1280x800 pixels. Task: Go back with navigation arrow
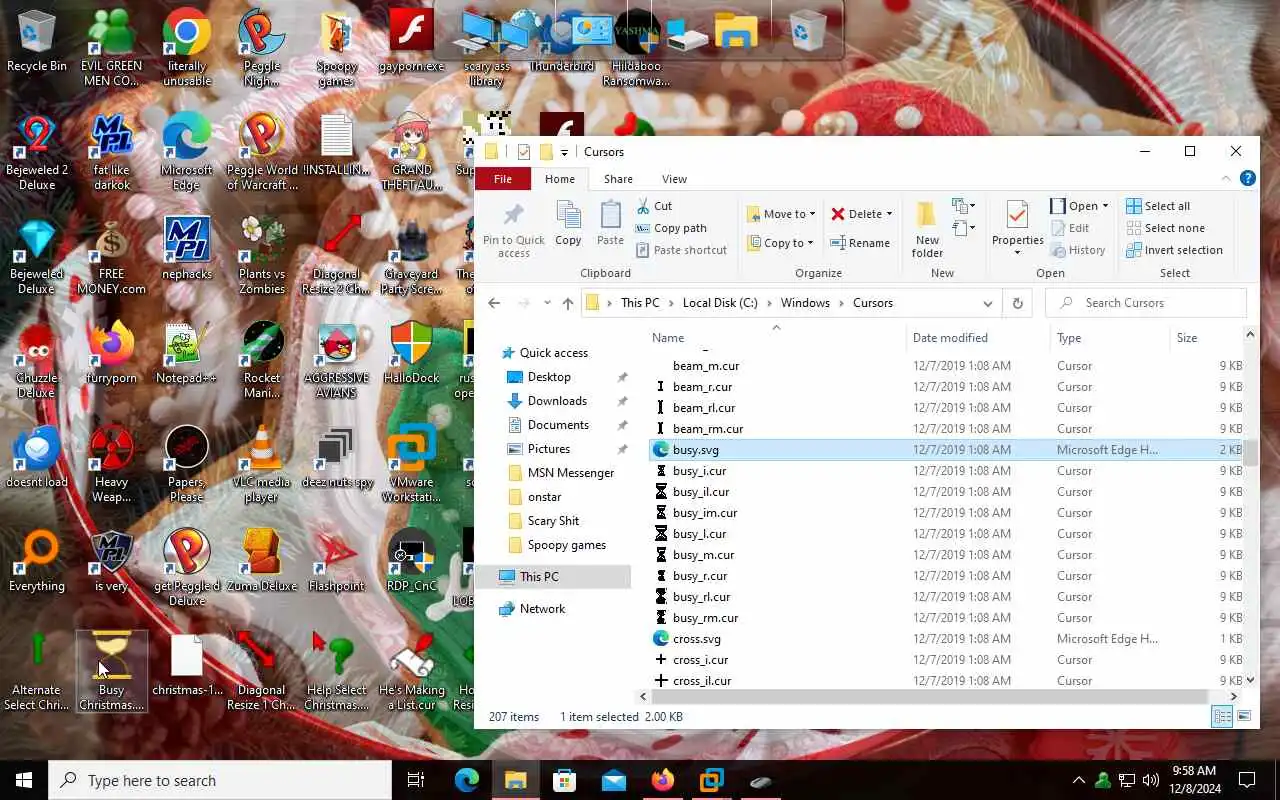(x=494, y=303)
